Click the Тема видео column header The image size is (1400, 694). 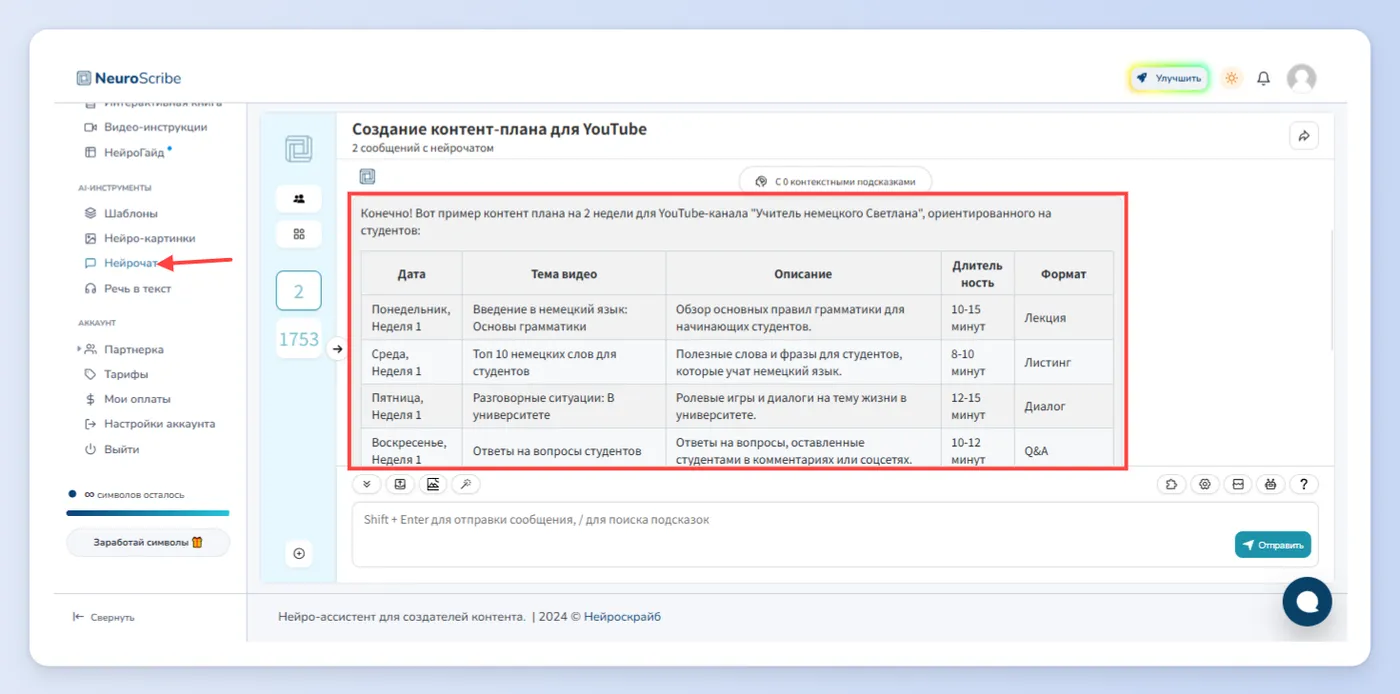point(564,273)
